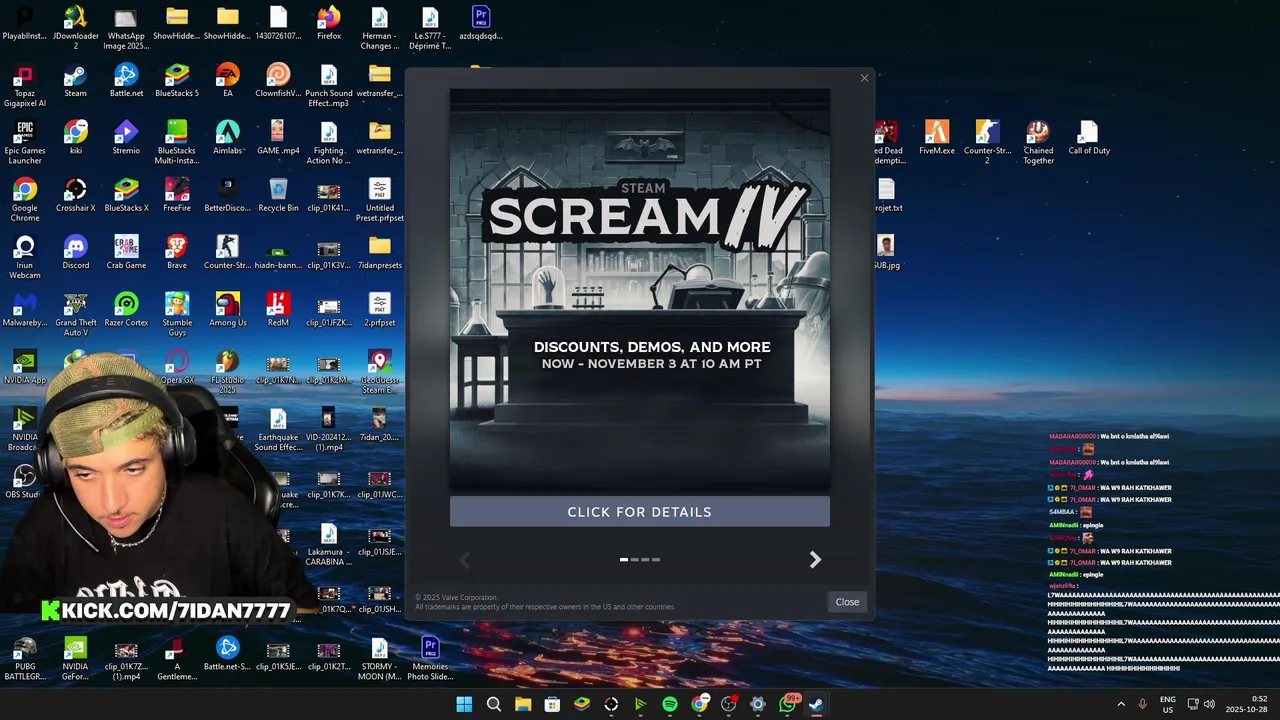The height and width of the screenshot is (720, 1280).
Task: Select the BlueStacks X desktop icon
Action: click(126, 195)
